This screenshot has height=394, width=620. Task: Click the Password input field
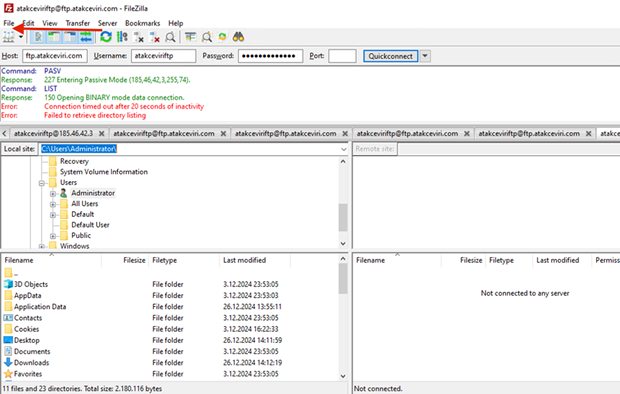click(270, 56)
